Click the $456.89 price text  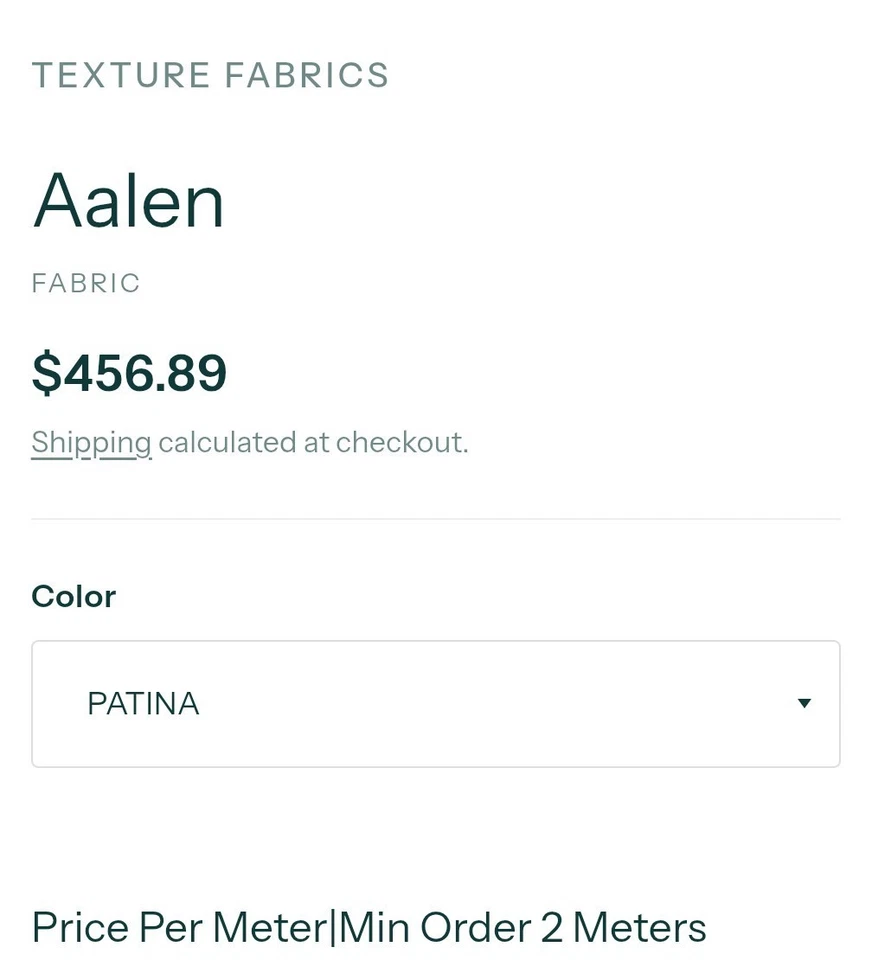pyautogui.click(x=128, y=371)
